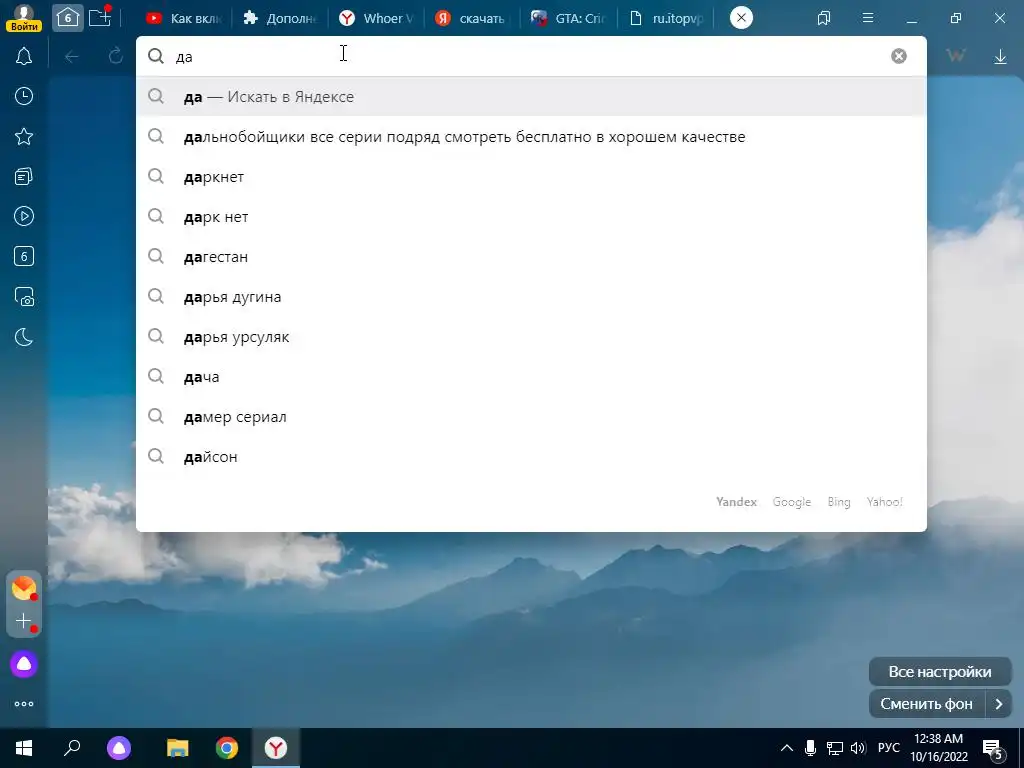1024x768 pixels.
Task: Open Google Chrome in taskbar
Action: (227, 748)
